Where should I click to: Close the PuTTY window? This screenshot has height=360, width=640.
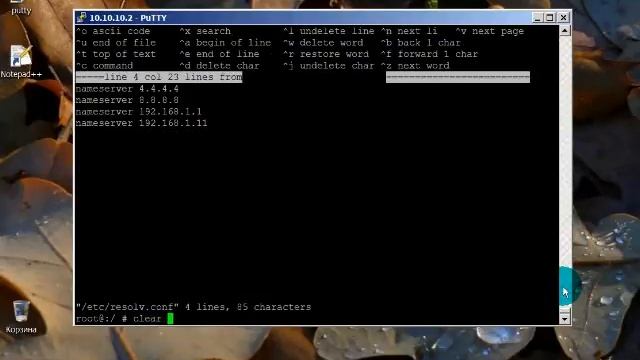click(564, 18)
